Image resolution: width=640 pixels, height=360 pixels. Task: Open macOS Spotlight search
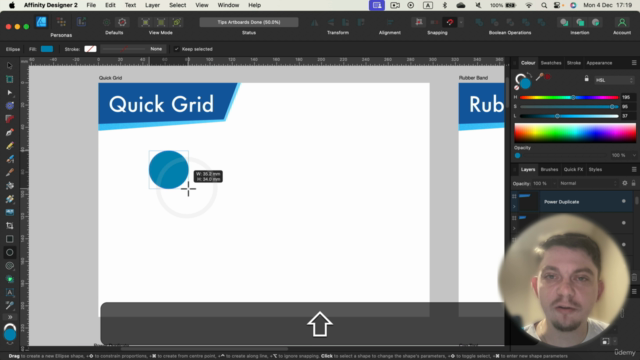tap(544, 5)
